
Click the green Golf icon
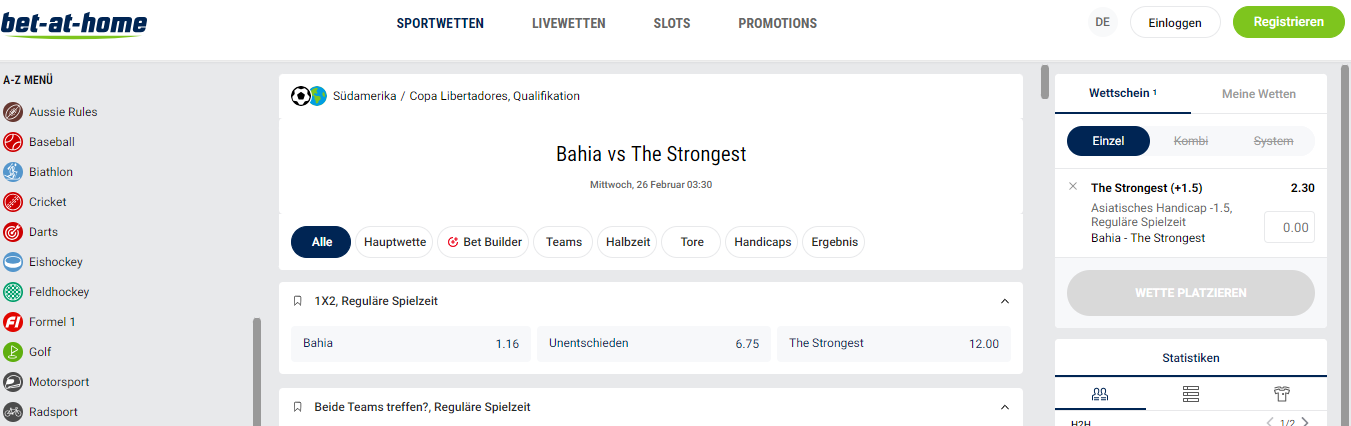coord(13,352)
